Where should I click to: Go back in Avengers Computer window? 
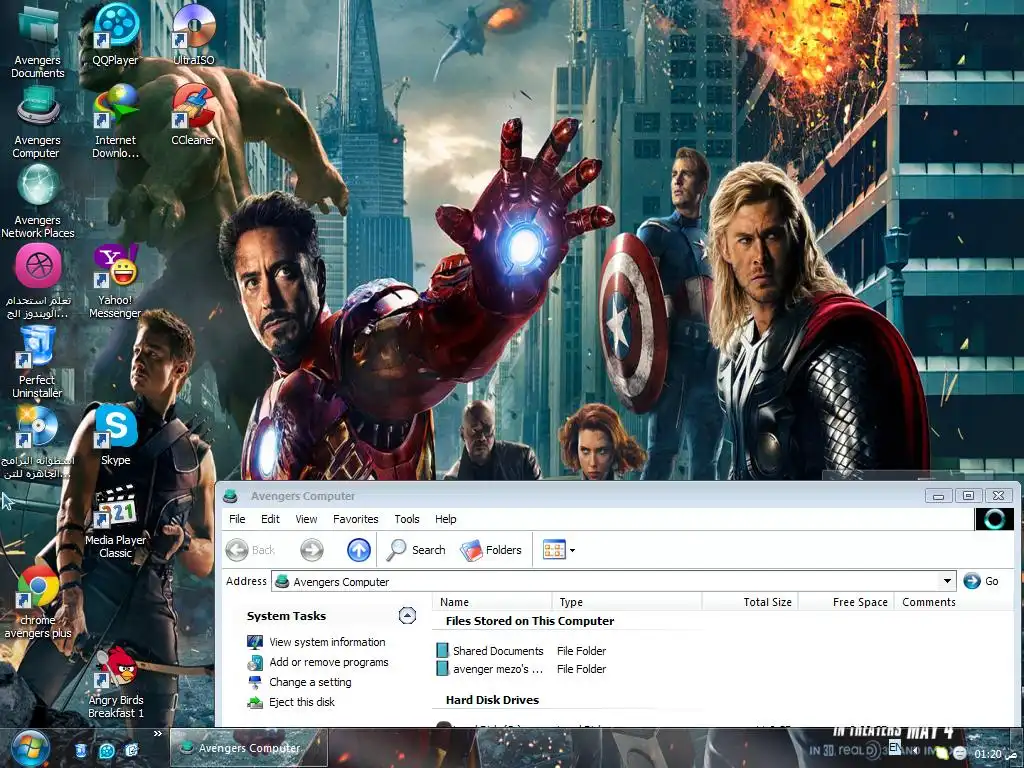(251, 550)
